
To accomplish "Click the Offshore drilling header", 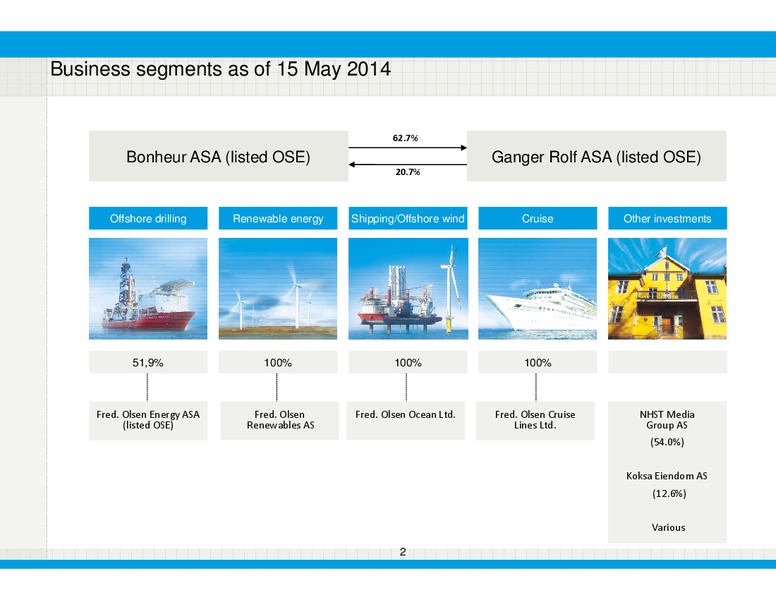I will (x=148, y=218).
